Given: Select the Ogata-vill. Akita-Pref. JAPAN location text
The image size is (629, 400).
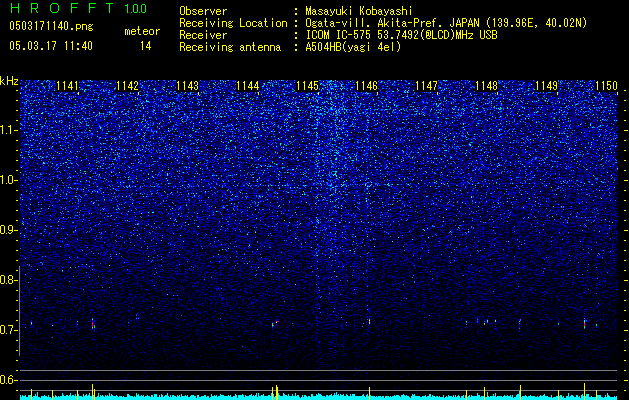Looking at the screenshot, I should pos(446,23).
